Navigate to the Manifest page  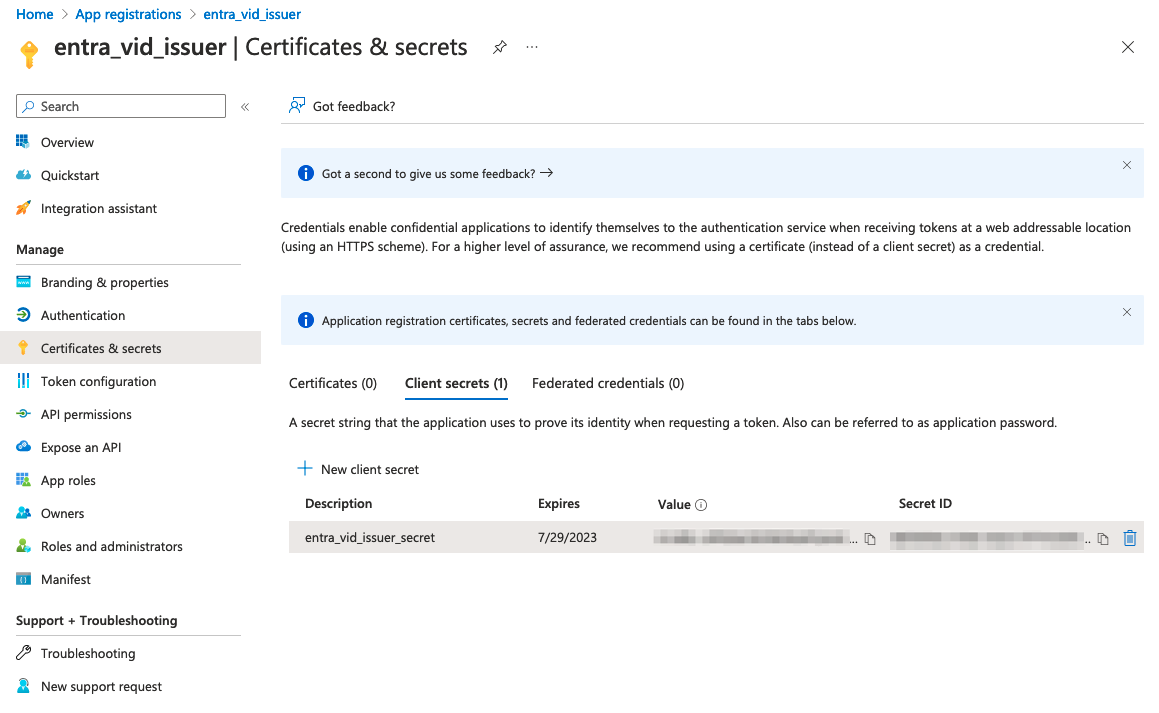(66, 579)
